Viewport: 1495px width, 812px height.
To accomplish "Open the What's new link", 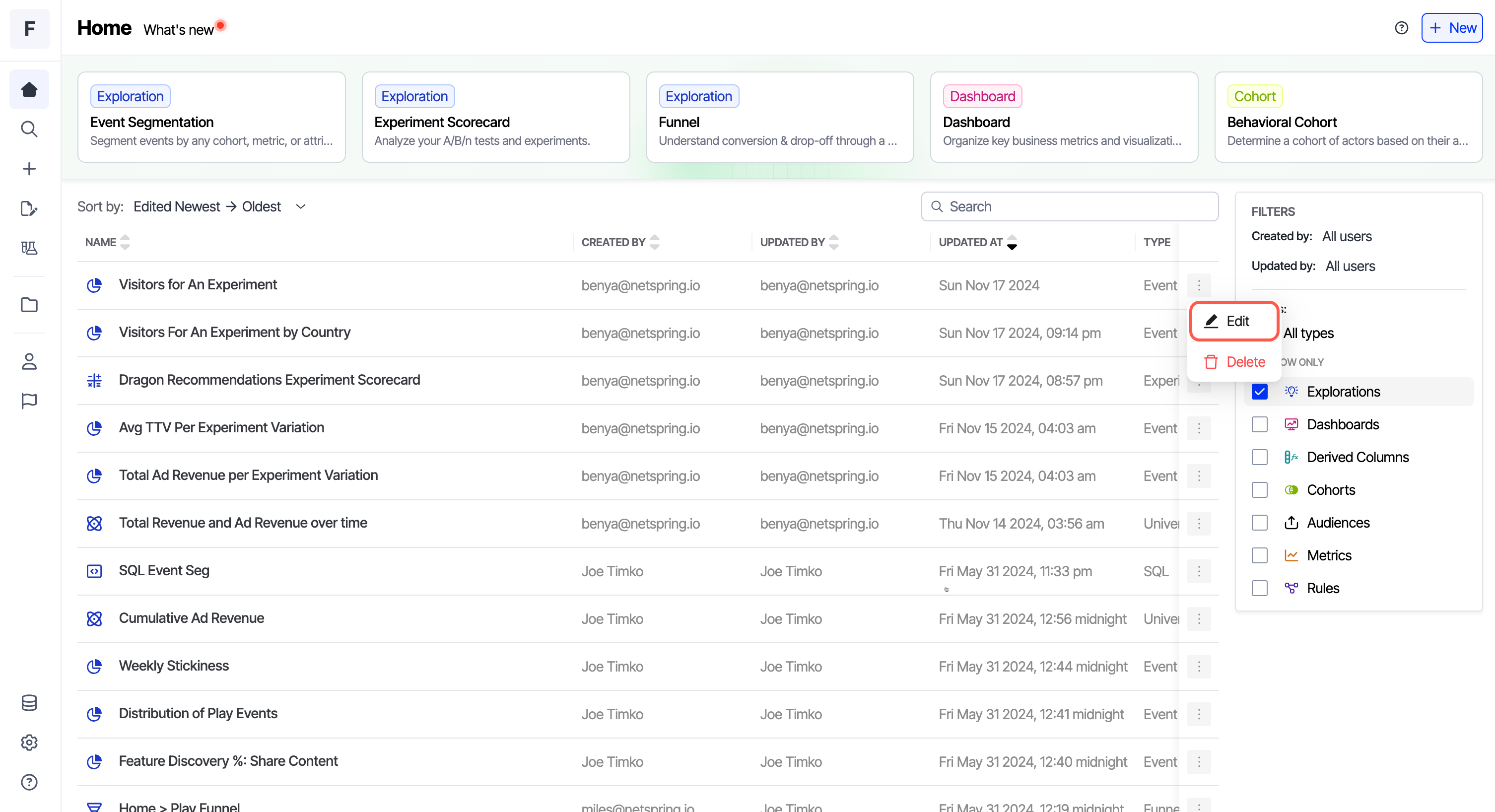I will coord(179,30).
